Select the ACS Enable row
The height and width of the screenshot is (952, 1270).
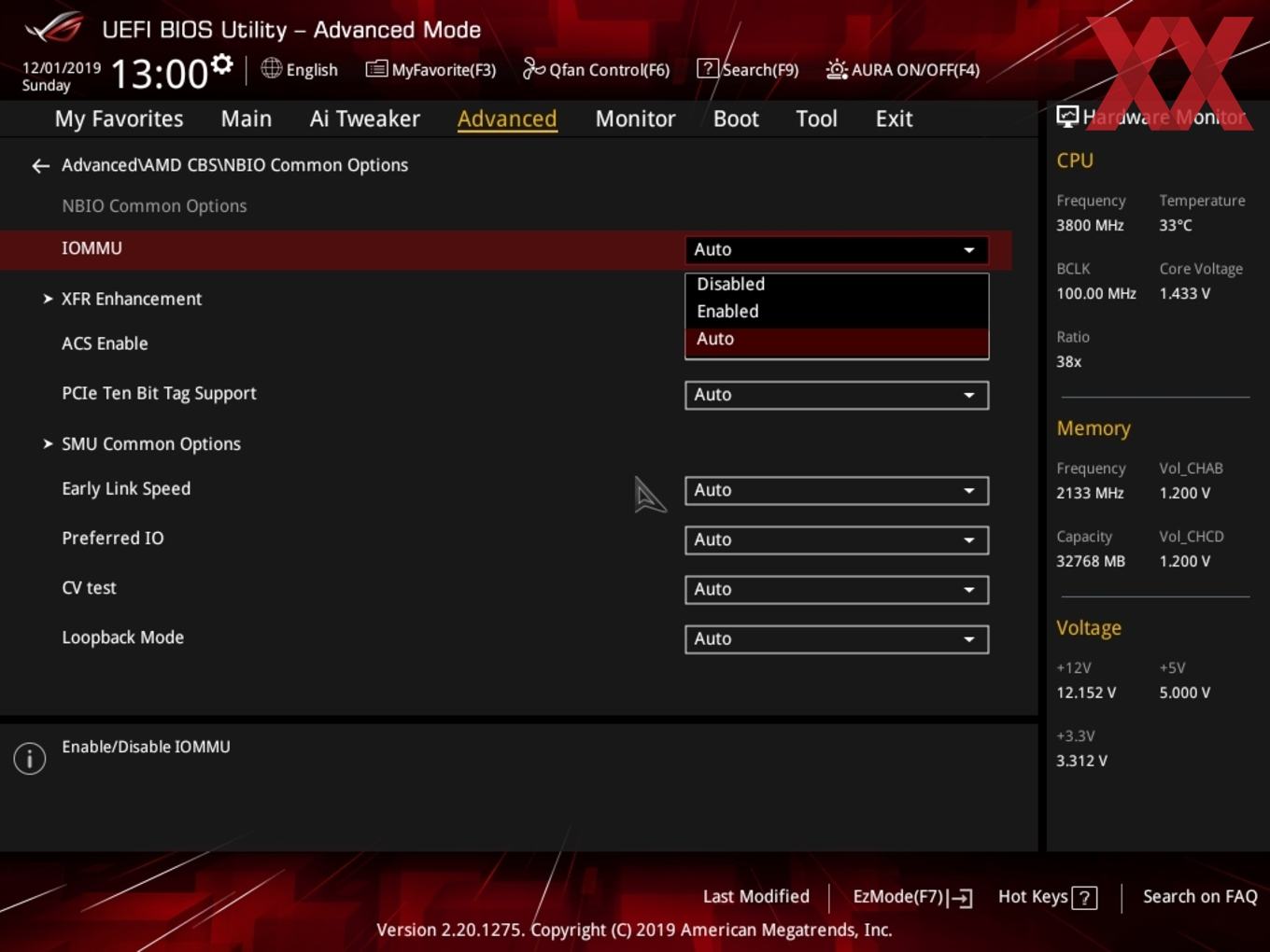105,343
